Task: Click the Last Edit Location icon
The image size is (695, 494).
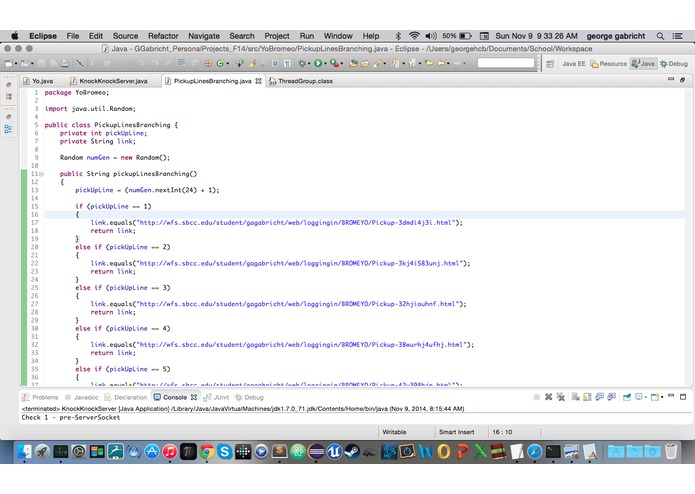Action: 429,64
